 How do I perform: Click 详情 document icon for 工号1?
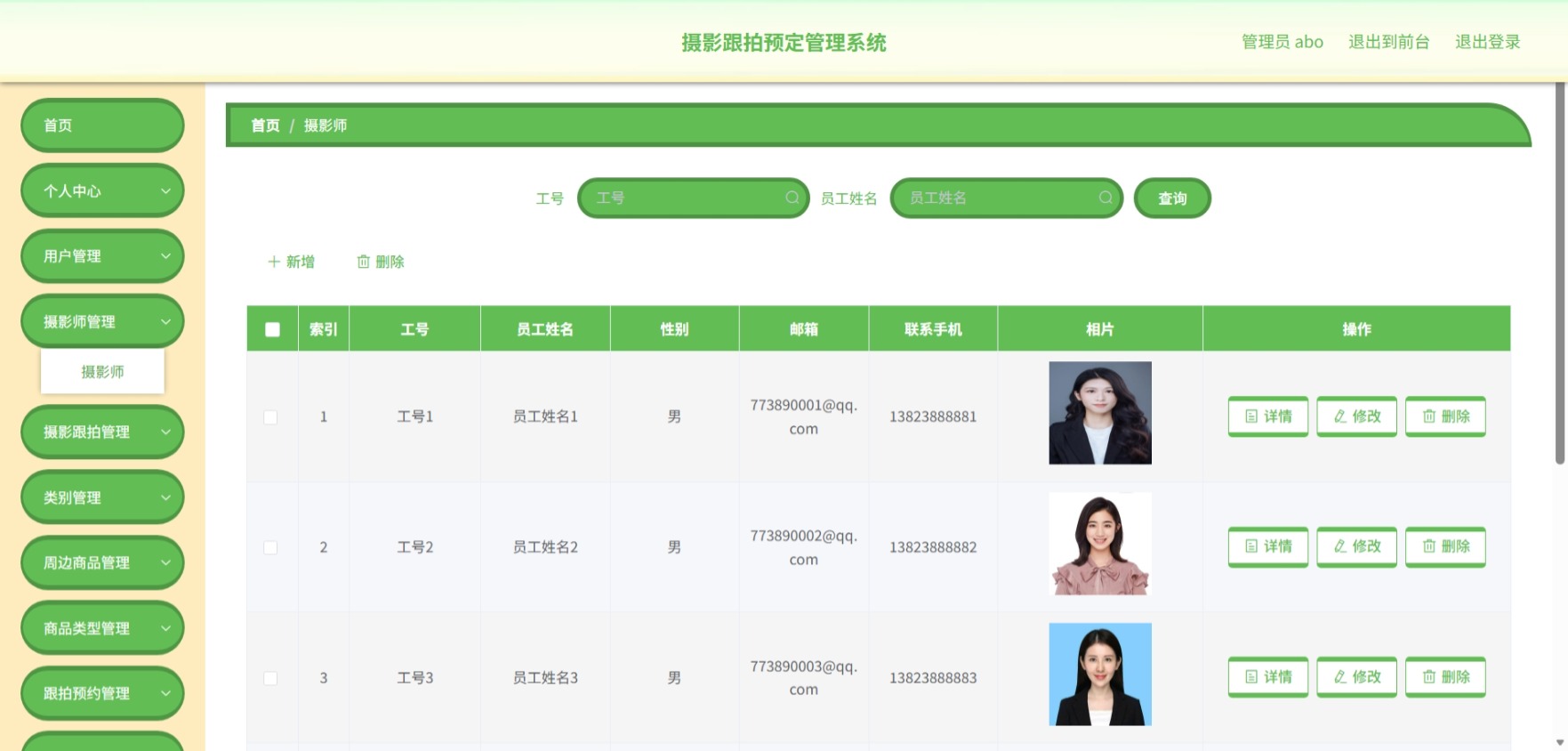(x=1251, y=416)
